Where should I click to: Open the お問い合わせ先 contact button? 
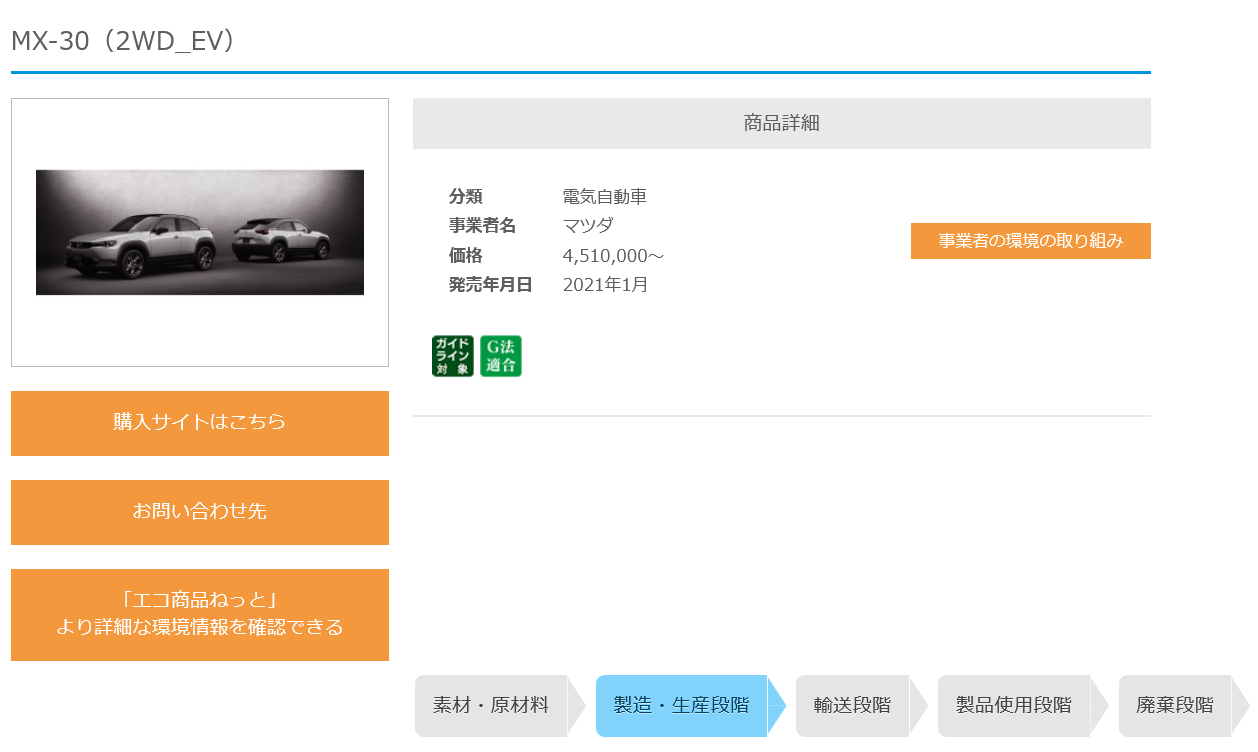[200, 512]
